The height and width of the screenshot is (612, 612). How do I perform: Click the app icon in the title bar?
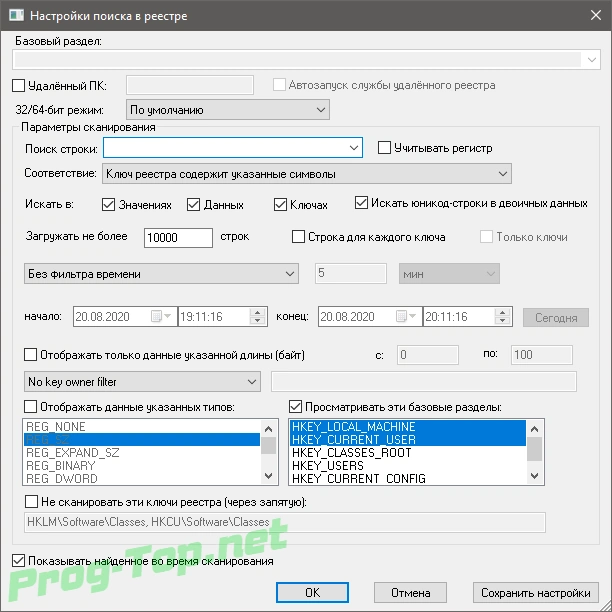point(16,16)
